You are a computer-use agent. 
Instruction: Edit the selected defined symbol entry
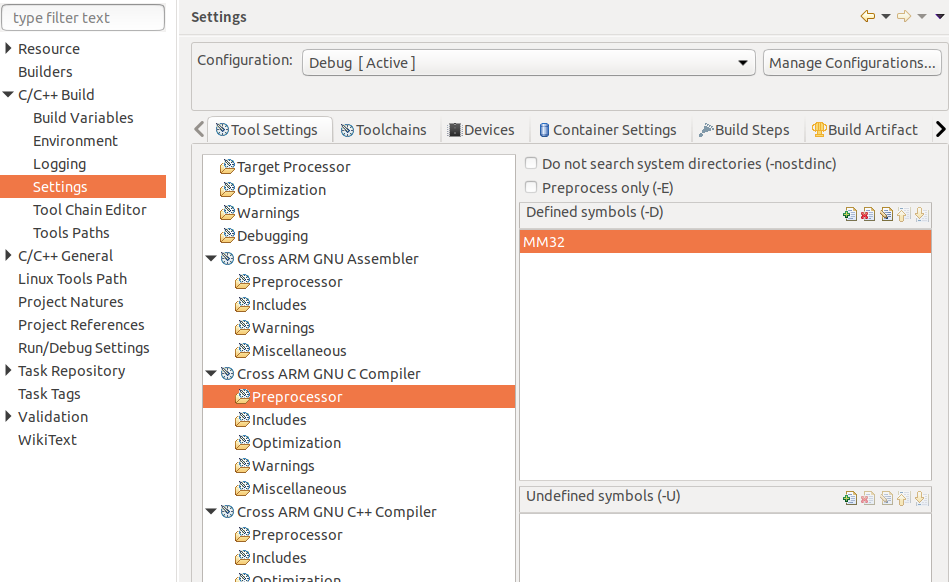tap(886, 214)
